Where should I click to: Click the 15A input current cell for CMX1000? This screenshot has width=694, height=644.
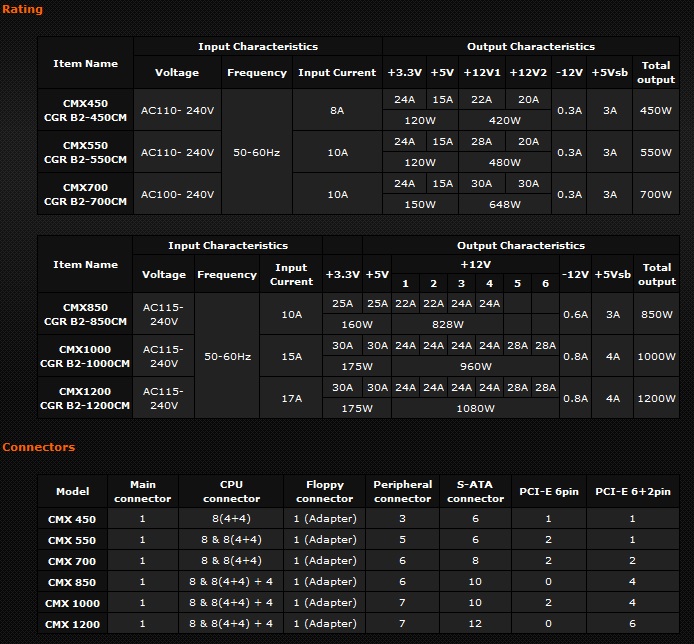(x=291, y=356)
